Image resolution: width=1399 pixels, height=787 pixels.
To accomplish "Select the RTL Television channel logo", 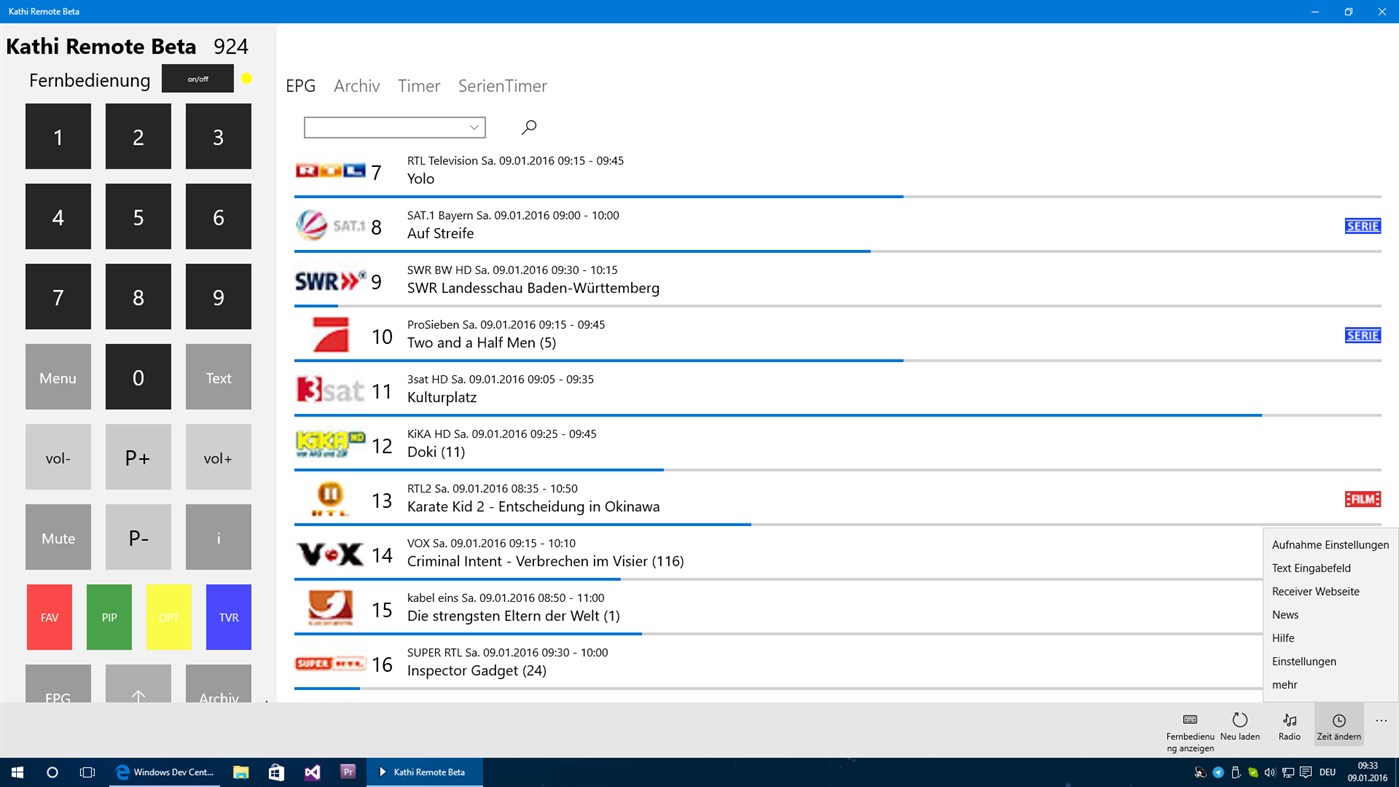I will [329, 169].
